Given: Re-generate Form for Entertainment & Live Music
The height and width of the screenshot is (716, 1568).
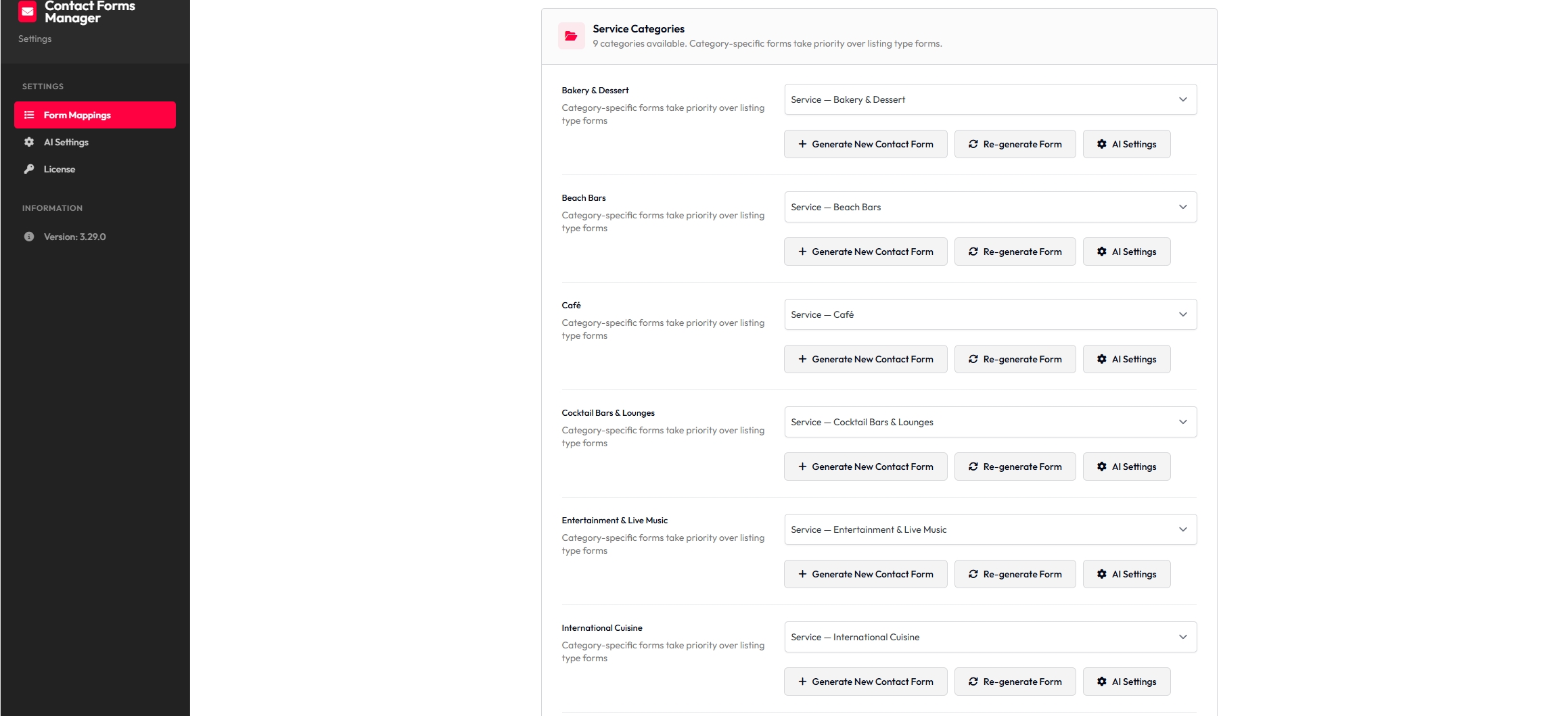Looking at the screenshot, I should point(1015,573).
